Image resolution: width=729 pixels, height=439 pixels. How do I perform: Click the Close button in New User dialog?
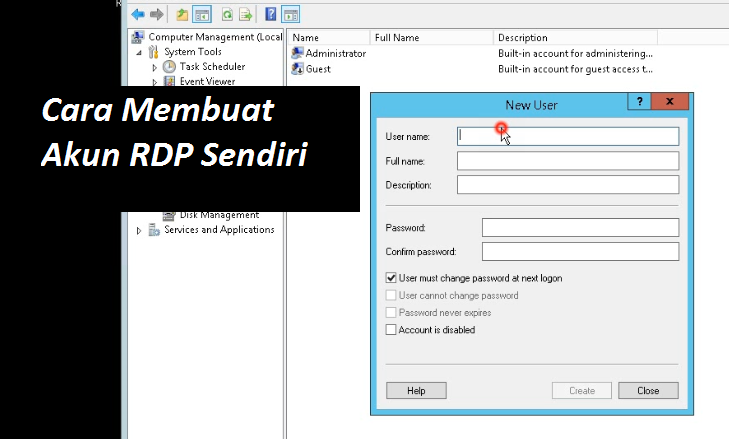pyautogui.click(x=647, y=391)
